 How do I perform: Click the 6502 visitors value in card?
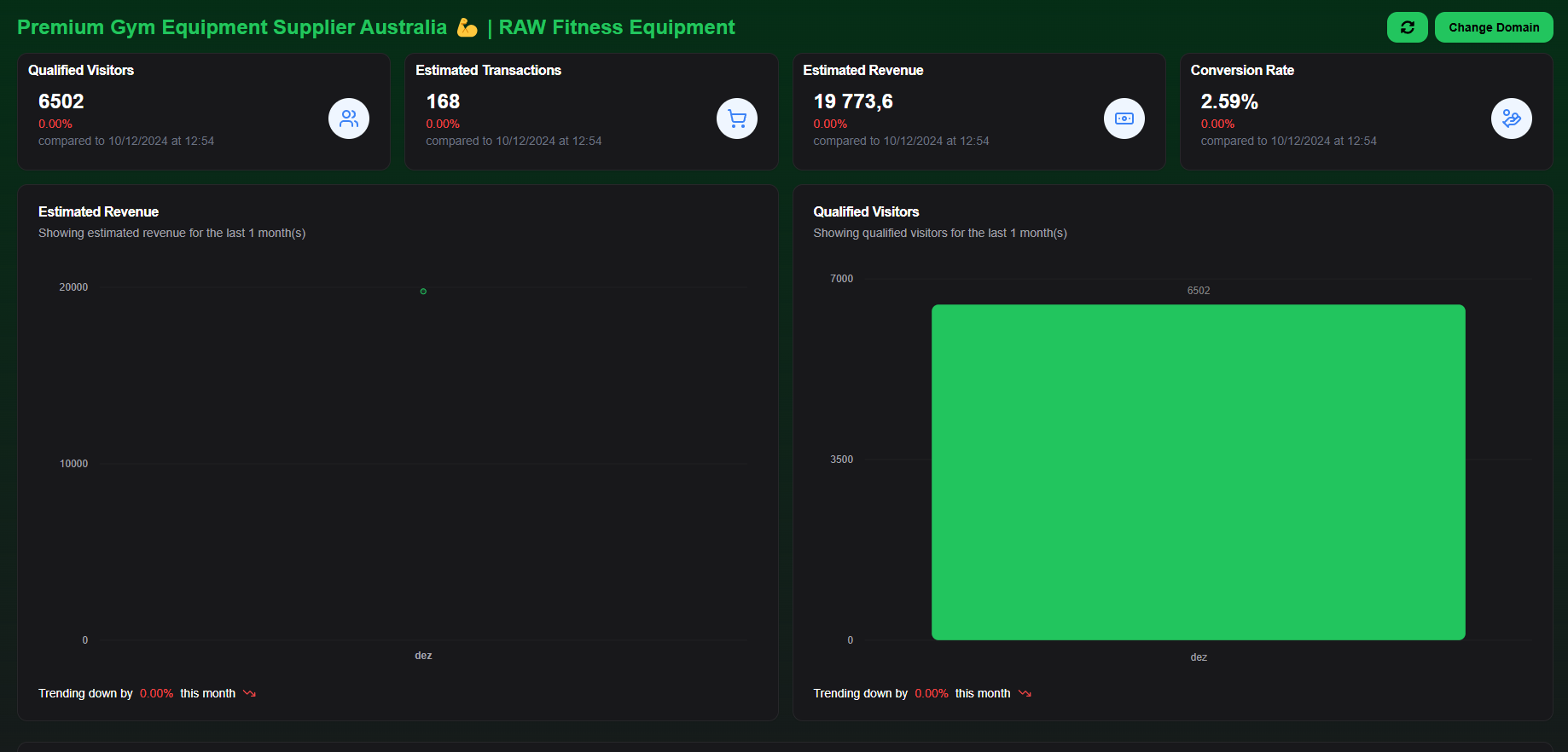tap(61, 101)
